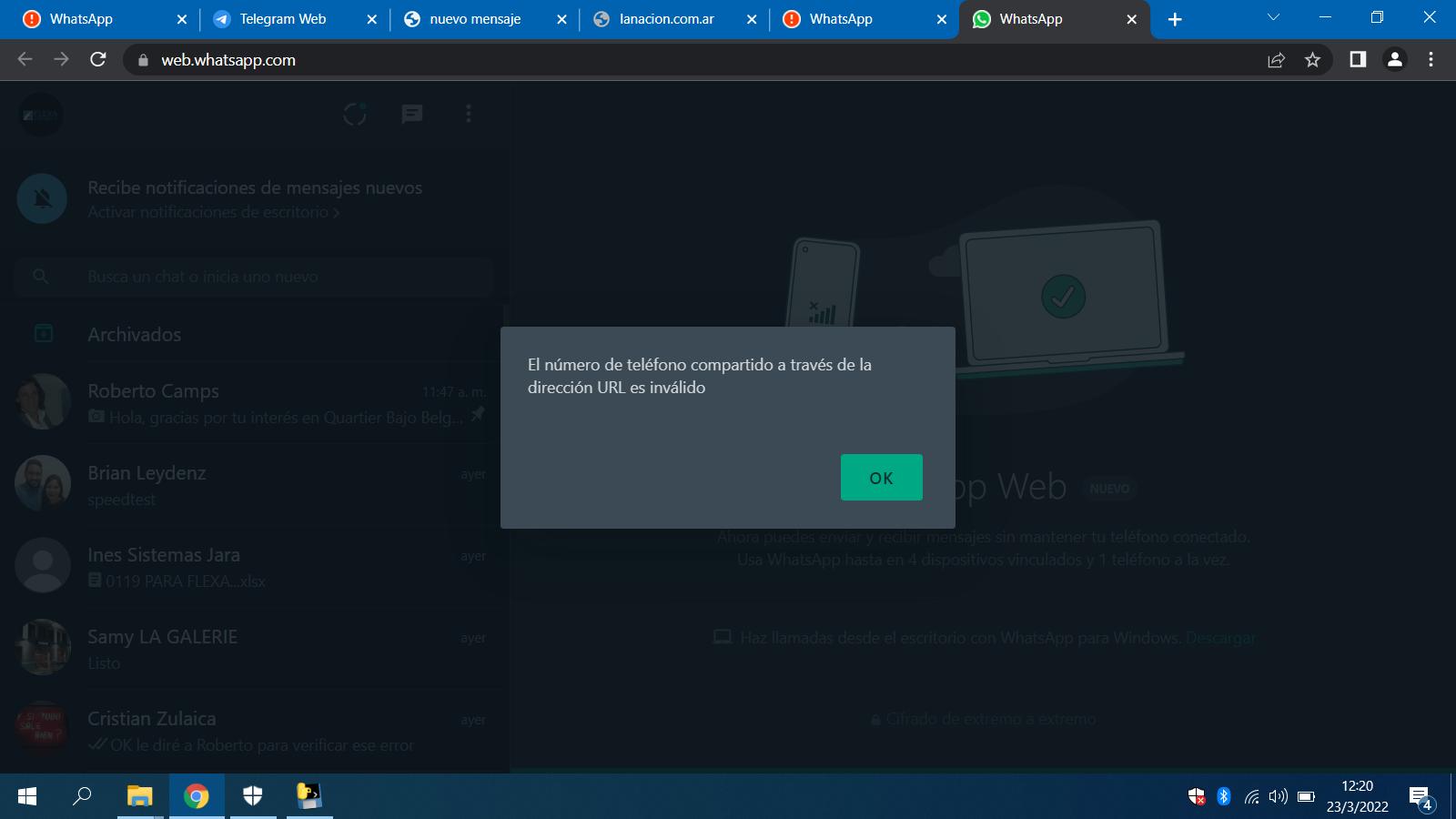1456x819 pixels.
Task: Open Cristian Zulaica chat
Action: coord(253,730)
